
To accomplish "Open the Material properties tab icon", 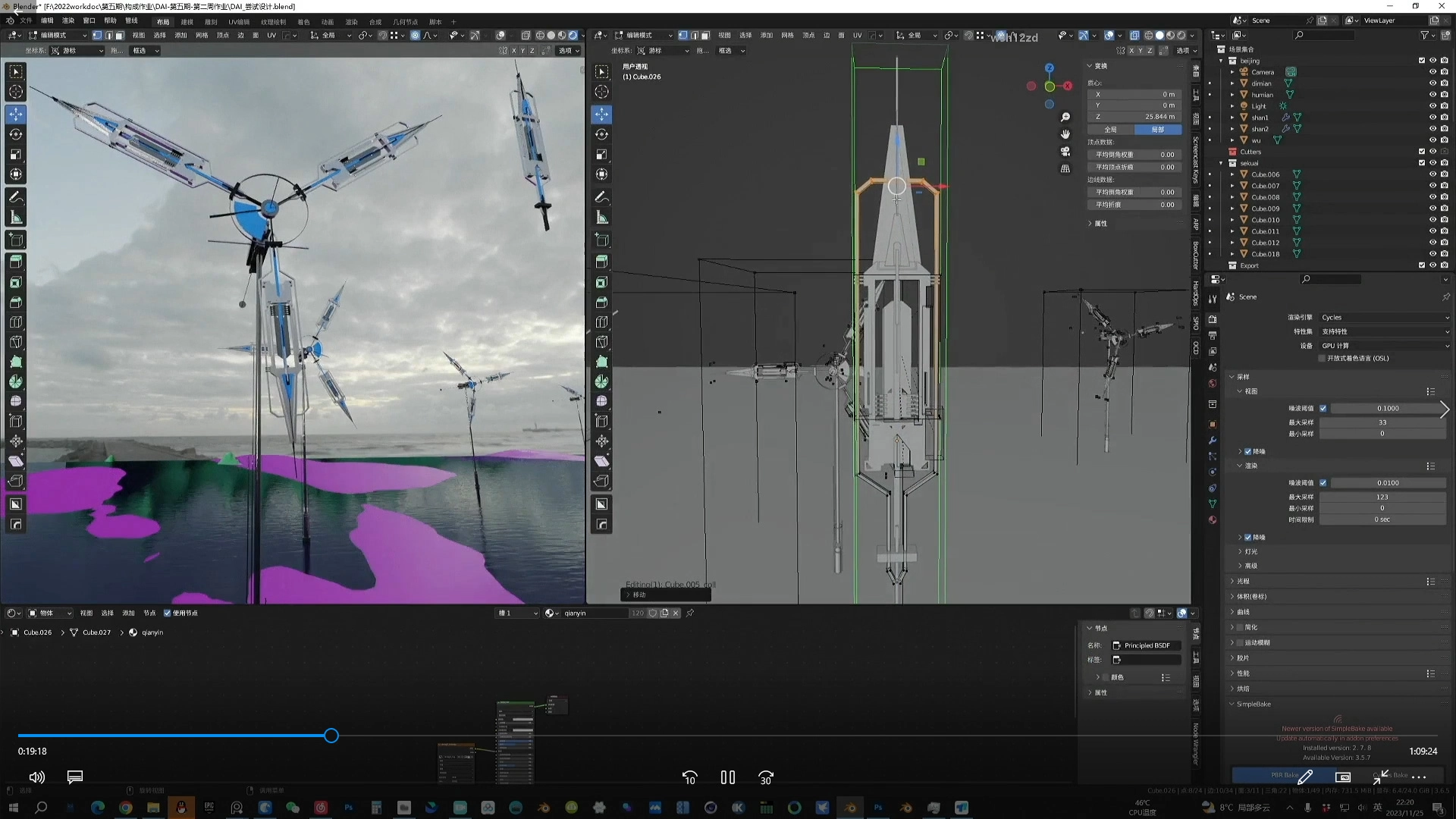I will pos(1213,520).
